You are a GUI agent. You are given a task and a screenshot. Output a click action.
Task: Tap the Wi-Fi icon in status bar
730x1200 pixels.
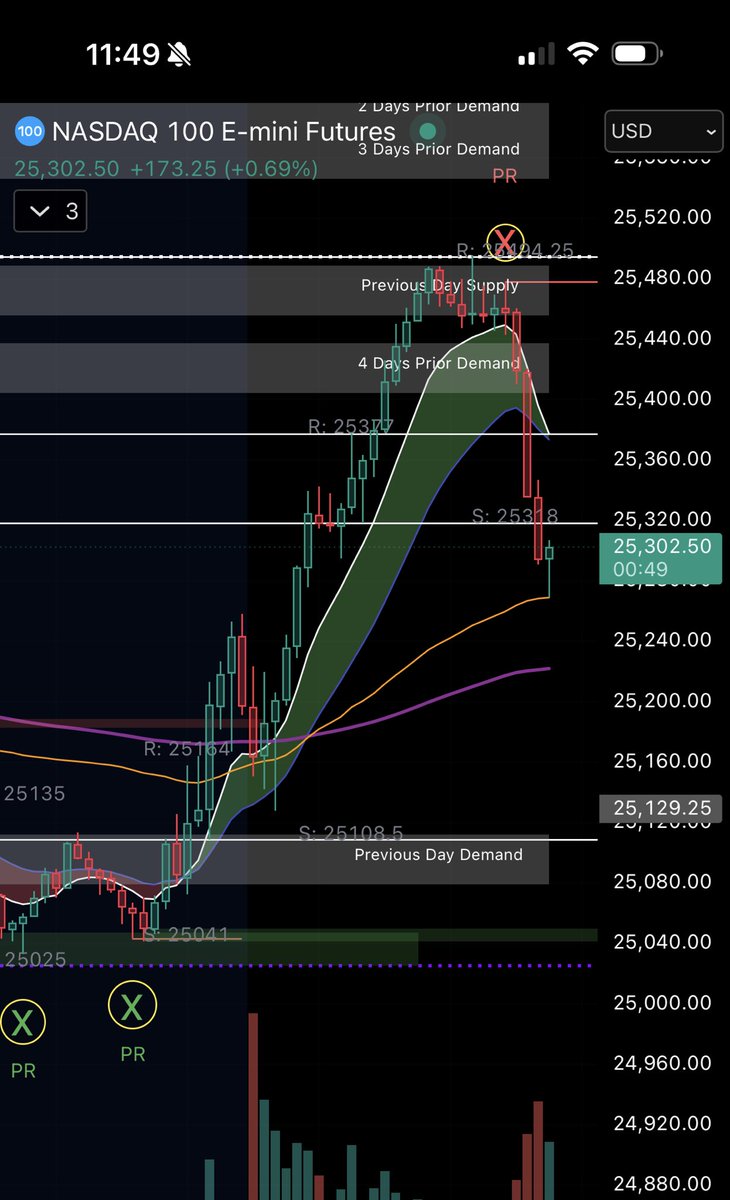581,55
